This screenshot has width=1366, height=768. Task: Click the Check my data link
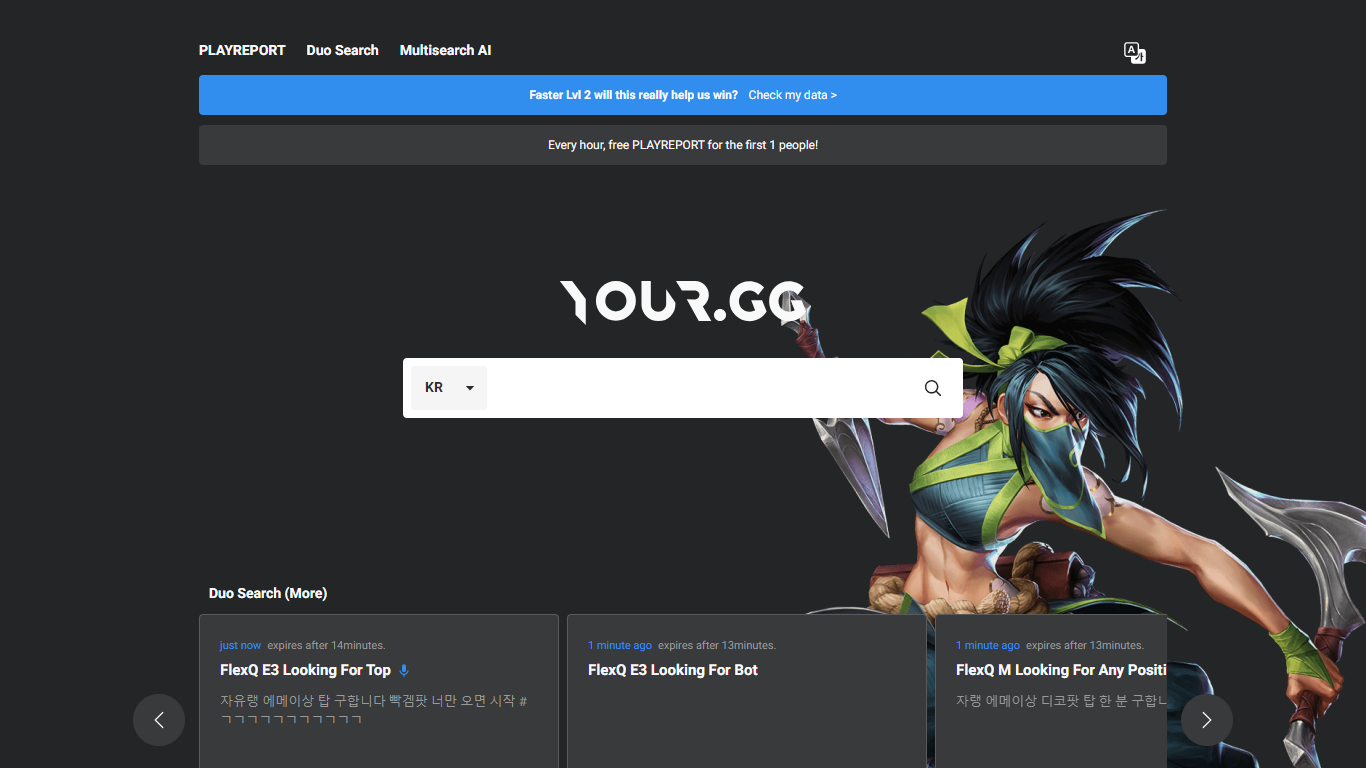pyautogui.click(x=792, y=95)
